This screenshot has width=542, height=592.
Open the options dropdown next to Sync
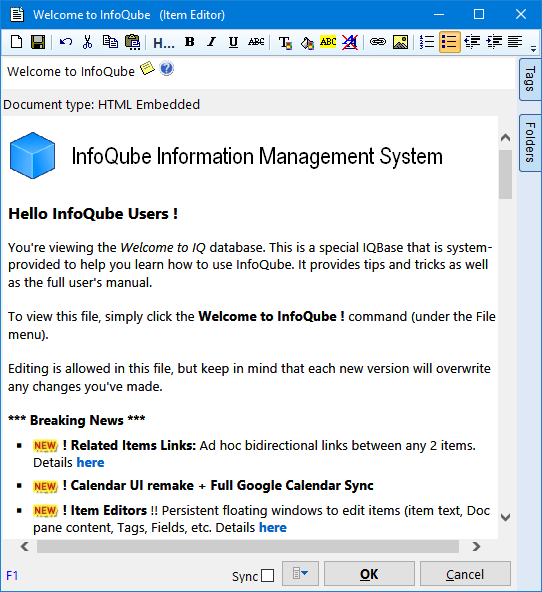pos(300,574)
